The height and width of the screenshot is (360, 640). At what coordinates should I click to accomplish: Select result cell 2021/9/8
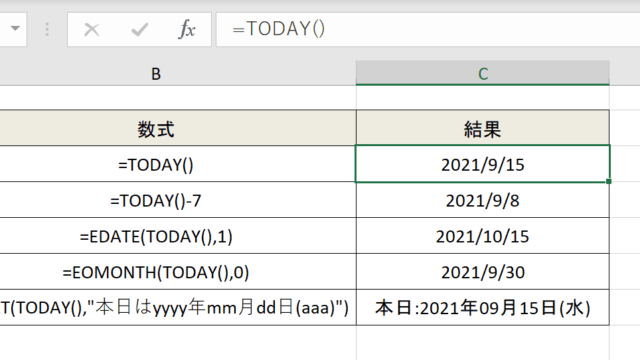pyautogui.click(x=483, y=200)
